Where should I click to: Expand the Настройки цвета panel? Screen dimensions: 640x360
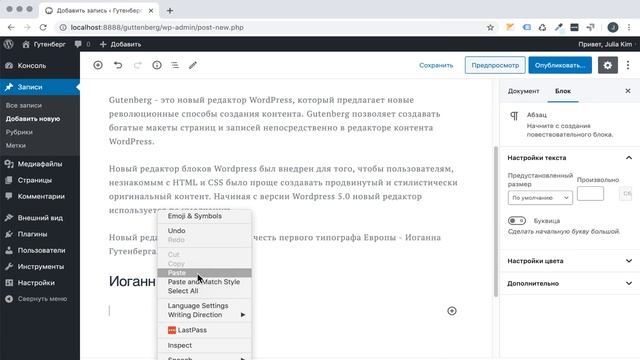[570, 261]
